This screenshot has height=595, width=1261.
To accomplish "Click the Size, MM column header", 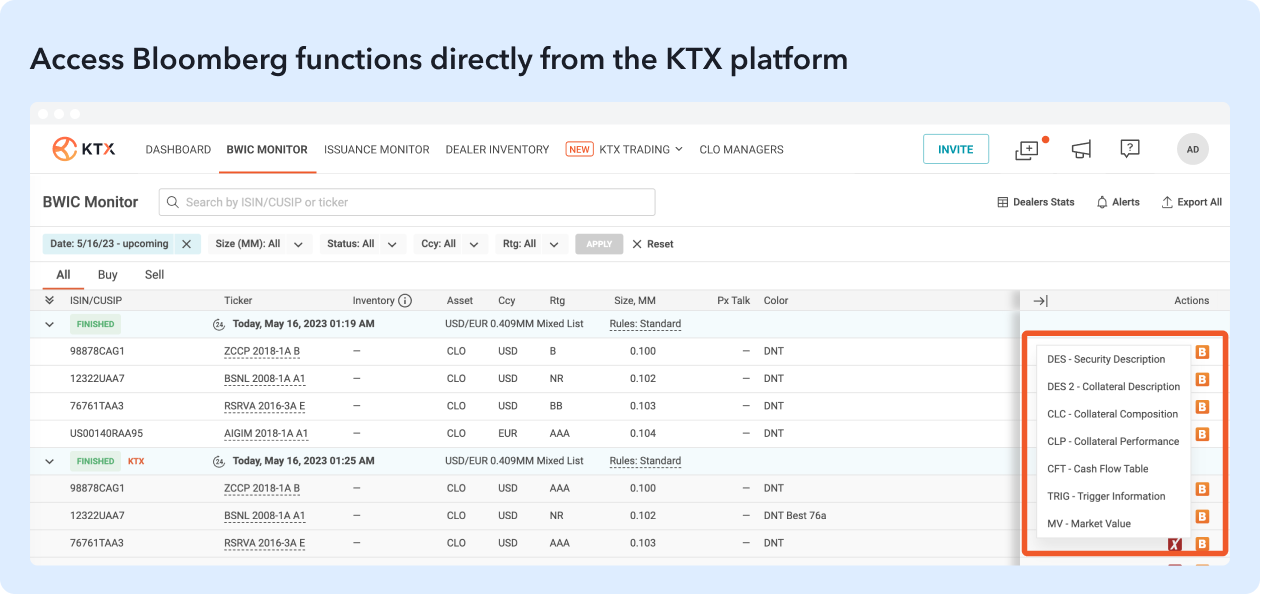I will pos(635,300).
